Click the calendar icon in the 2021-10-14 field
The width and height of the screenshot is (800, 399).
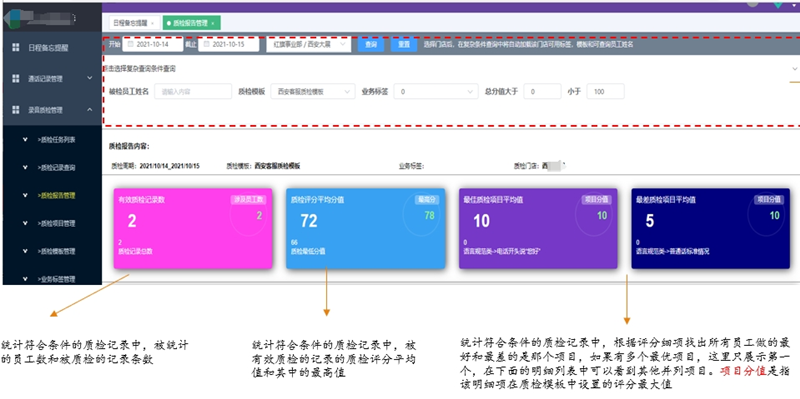[x=130, y=44]
